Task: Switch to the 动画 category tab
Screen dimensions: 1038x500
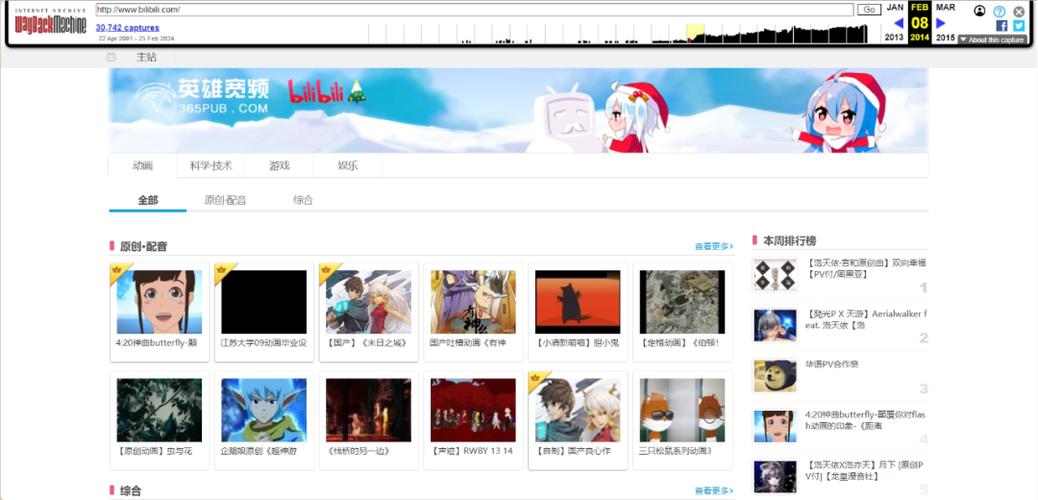Action: [x=142, y=166]
